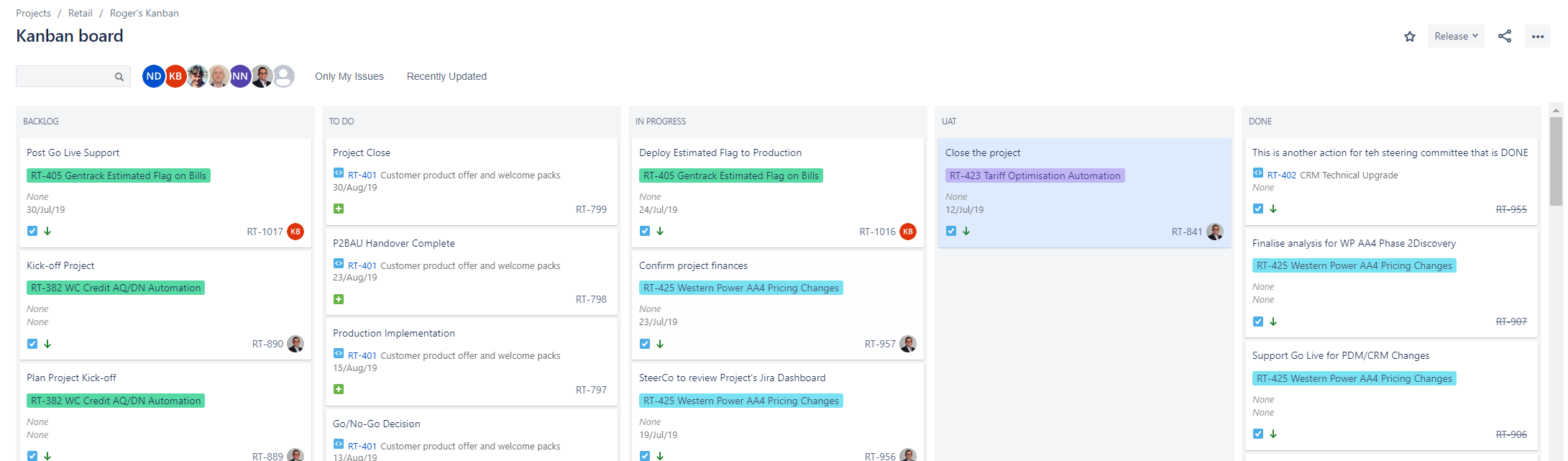
Task: Click KB assignee avatar on RT-1017
Action: tap(295, 232)
